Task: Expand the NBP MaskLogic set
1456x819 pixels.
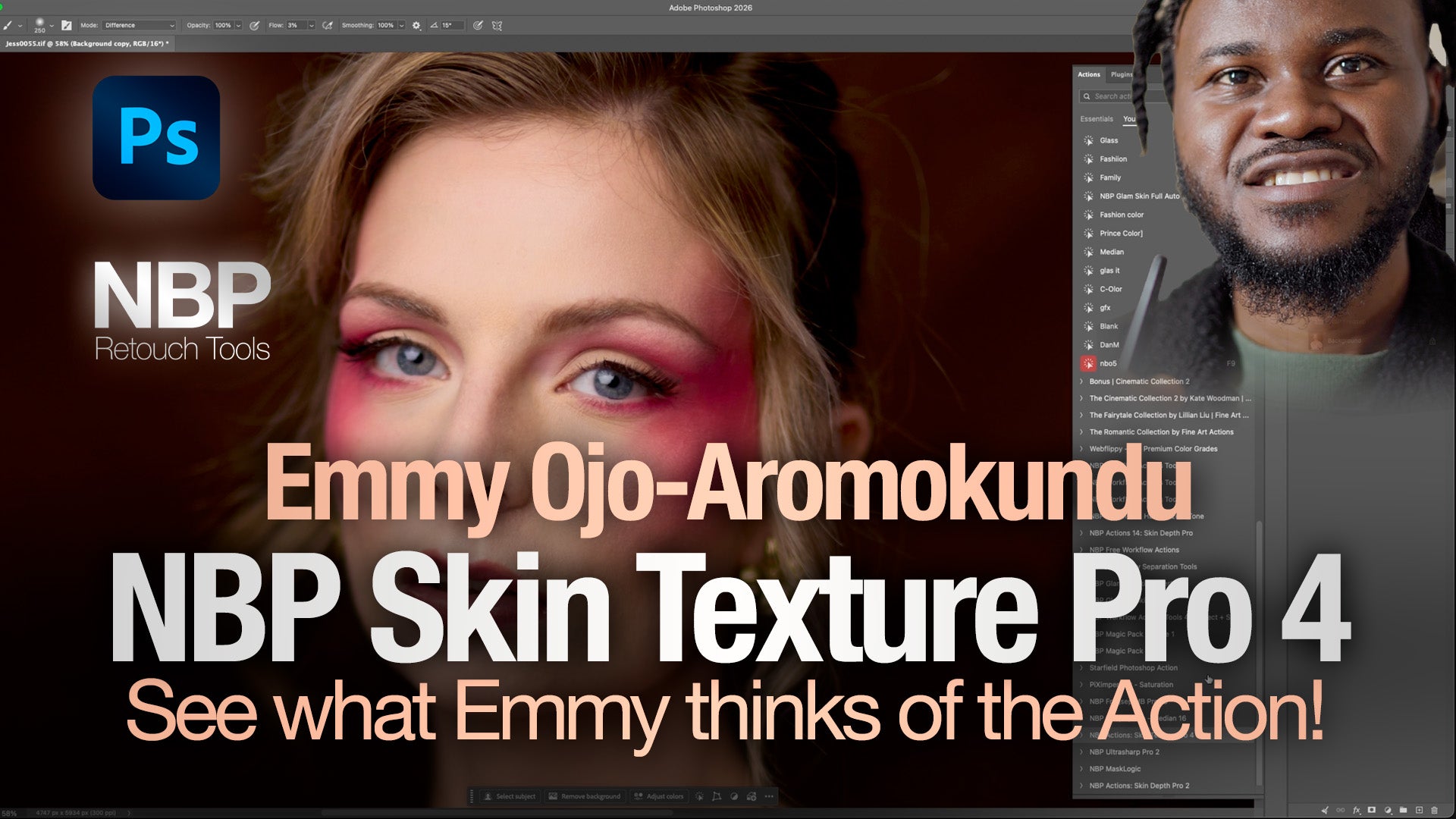Action: coord(1081,769)
